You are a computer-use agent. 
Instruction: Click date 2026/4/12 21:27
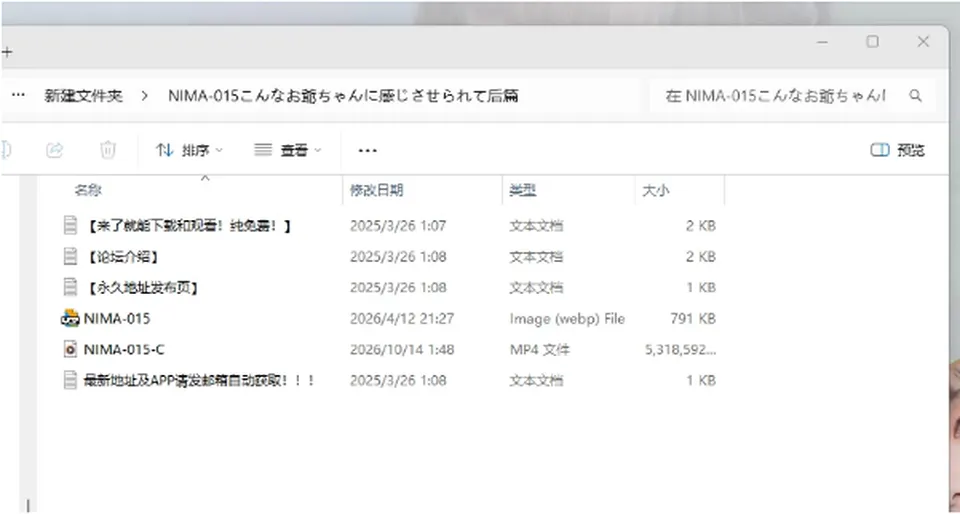tap(402, 318)
